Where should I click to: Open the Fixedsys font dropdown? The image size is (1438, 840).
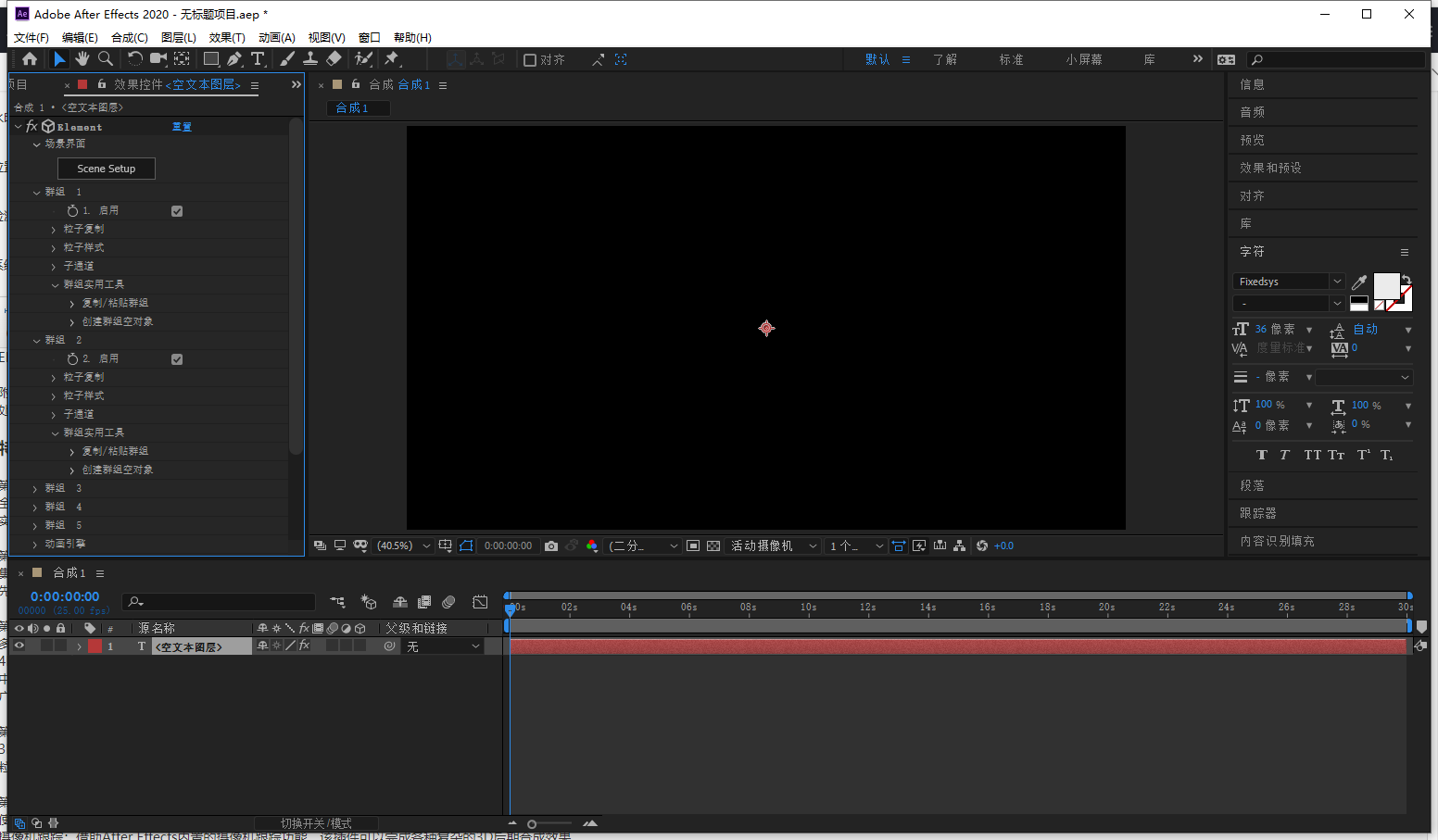(x=1289, y=282)
